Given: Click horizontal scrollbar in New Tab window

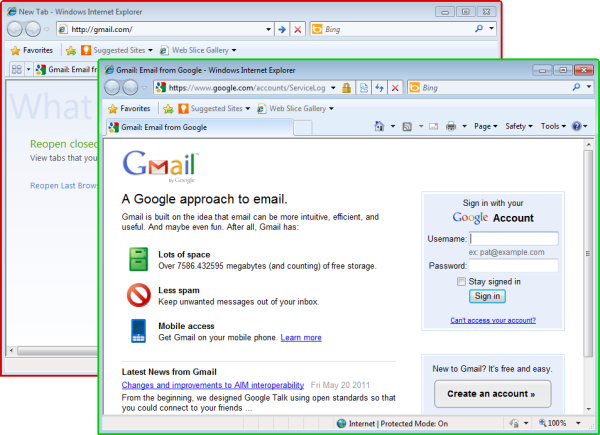Looking at the screenshot, I should tap(57, 350).
